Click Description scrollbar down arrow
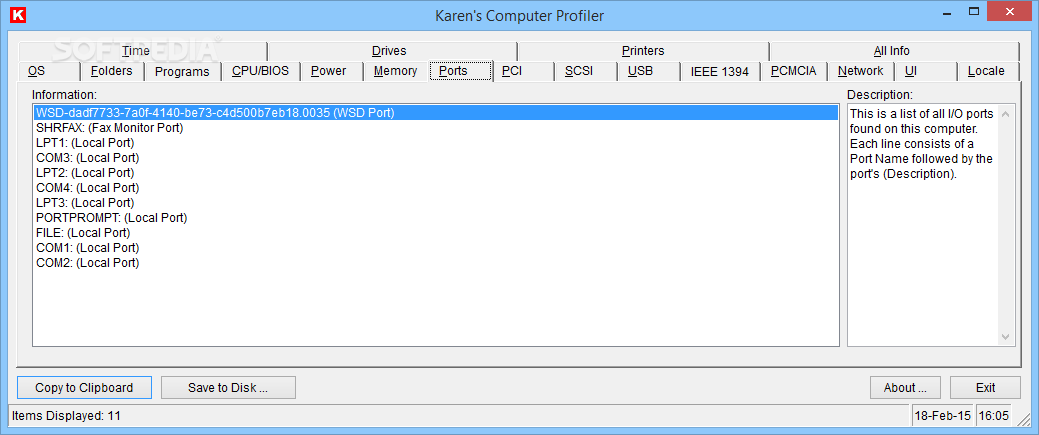 click(x=1006, y=337)
